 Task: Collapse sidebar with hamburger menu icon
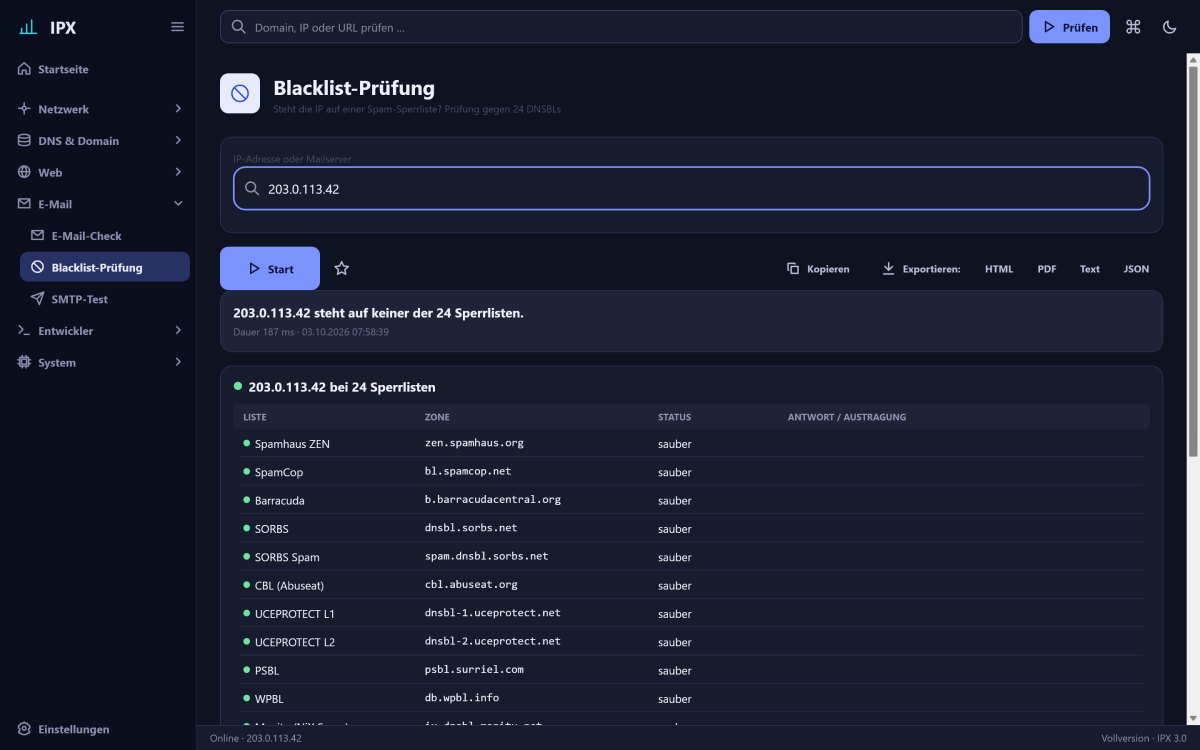(177, 27)
